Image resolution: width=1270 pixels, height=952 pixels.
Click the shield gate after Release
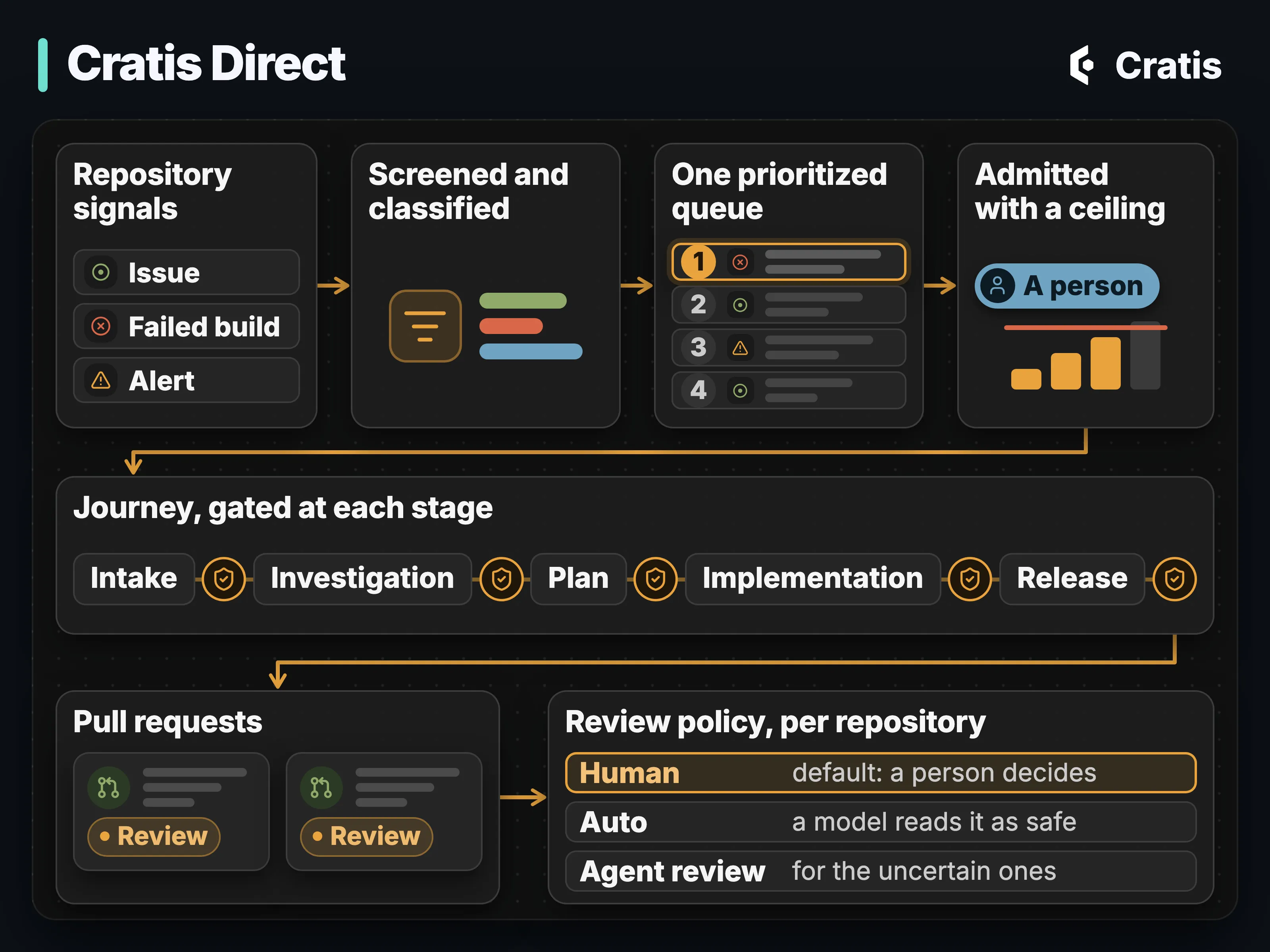tap(1175, 579)
